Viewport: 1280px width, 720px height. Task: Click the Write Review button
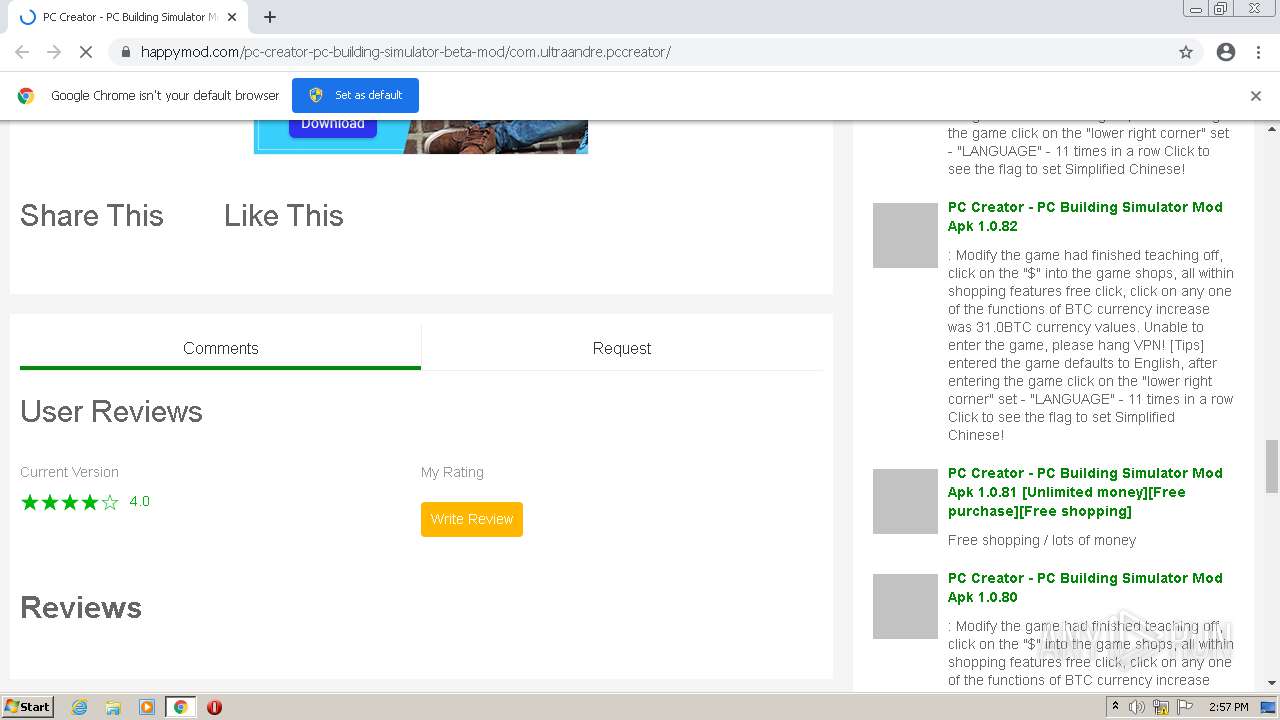472,519
